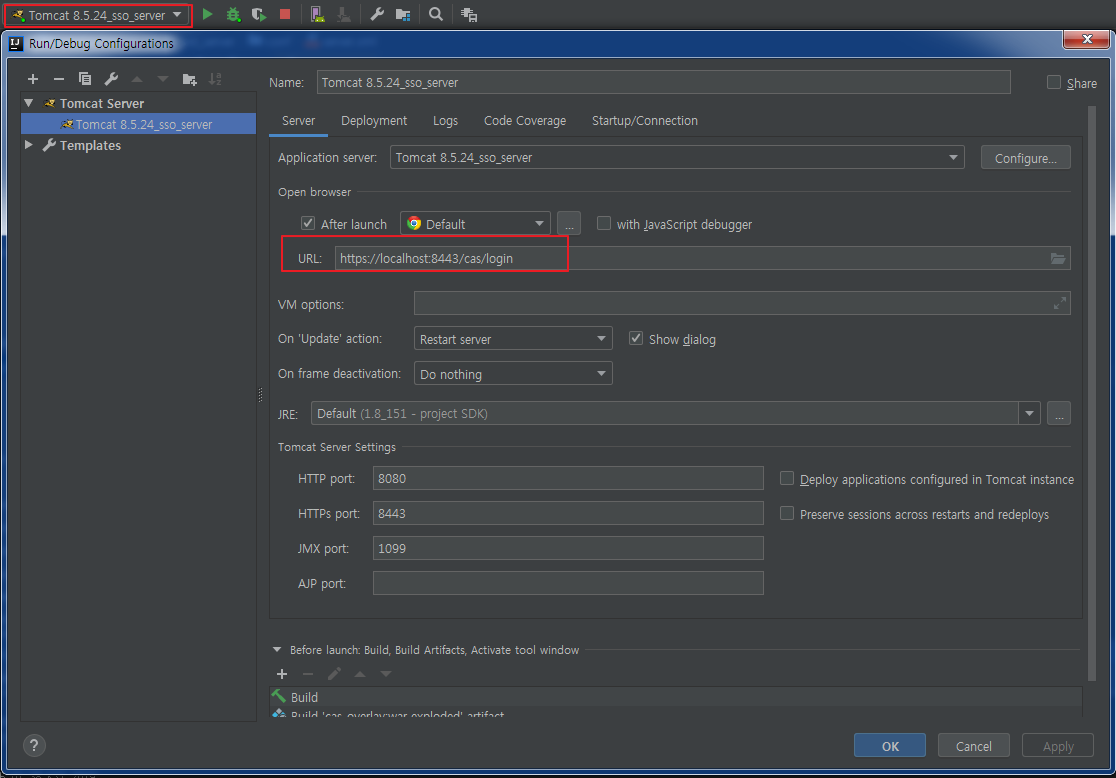Click the HTTP port field showing 8080
1116x778 pixels.
click(568, 478)
